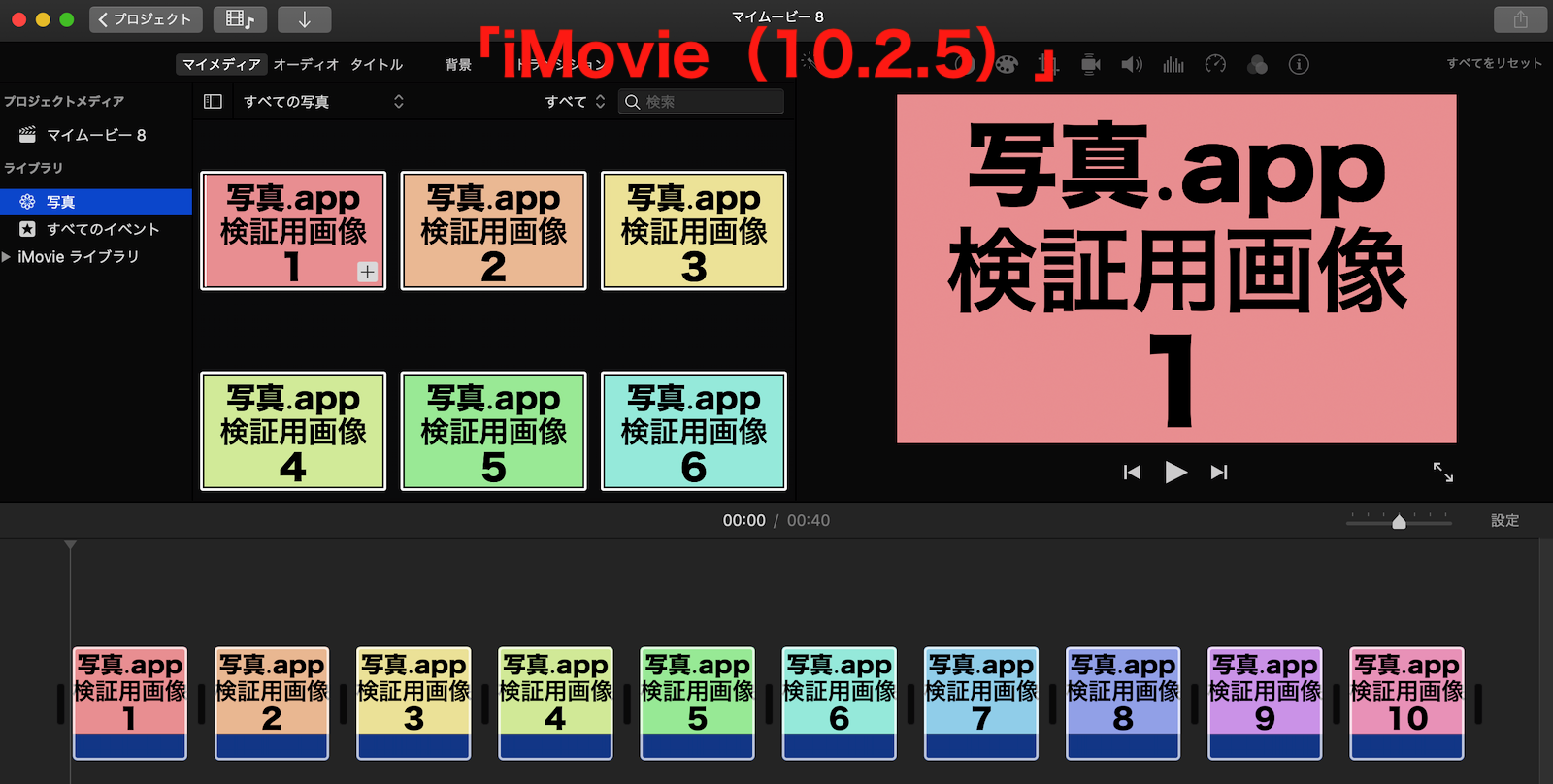
Task: Expand the iMovie ライブラリ disclosure triangle
Action: click(x=7, y=257)
